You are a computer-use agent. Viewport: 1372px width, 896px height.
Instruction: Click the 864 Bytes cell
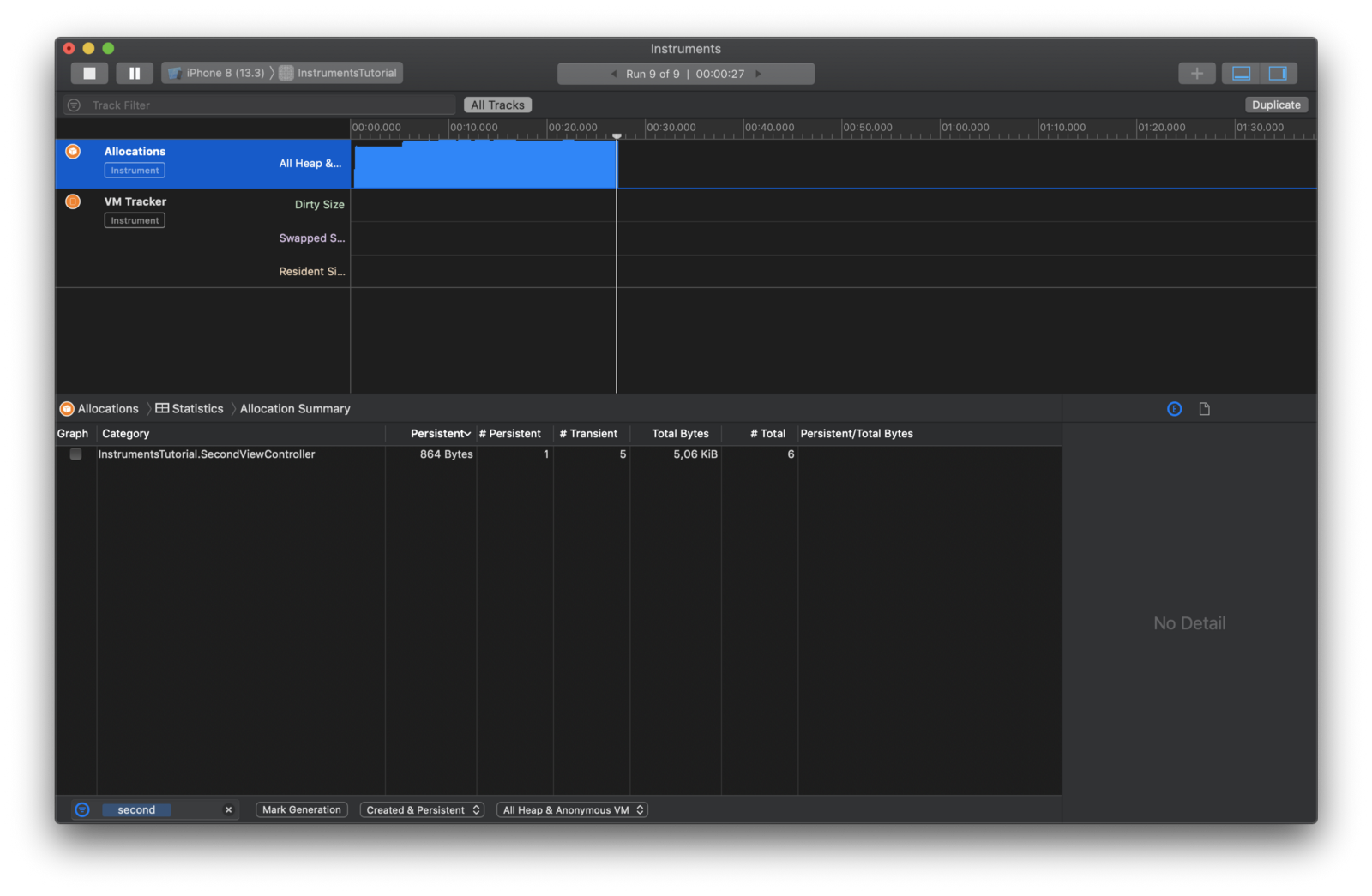447,454
